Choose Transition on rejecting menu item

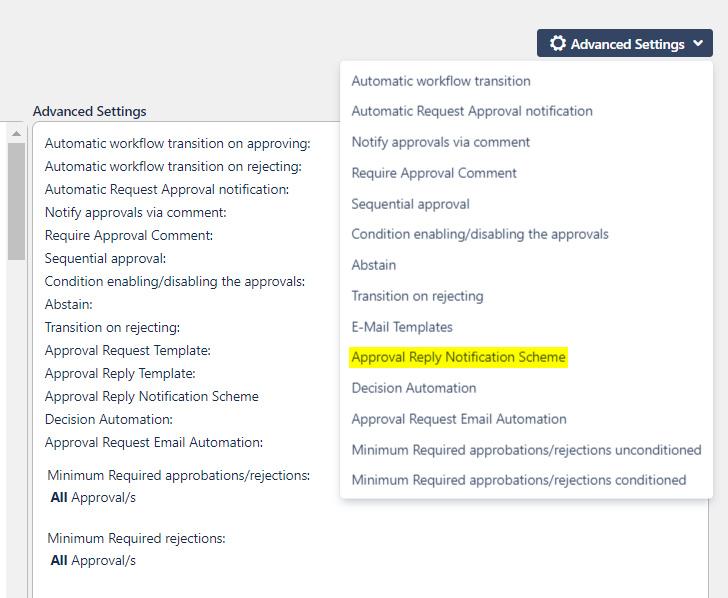pyautogui.click(x=417, y=296)
